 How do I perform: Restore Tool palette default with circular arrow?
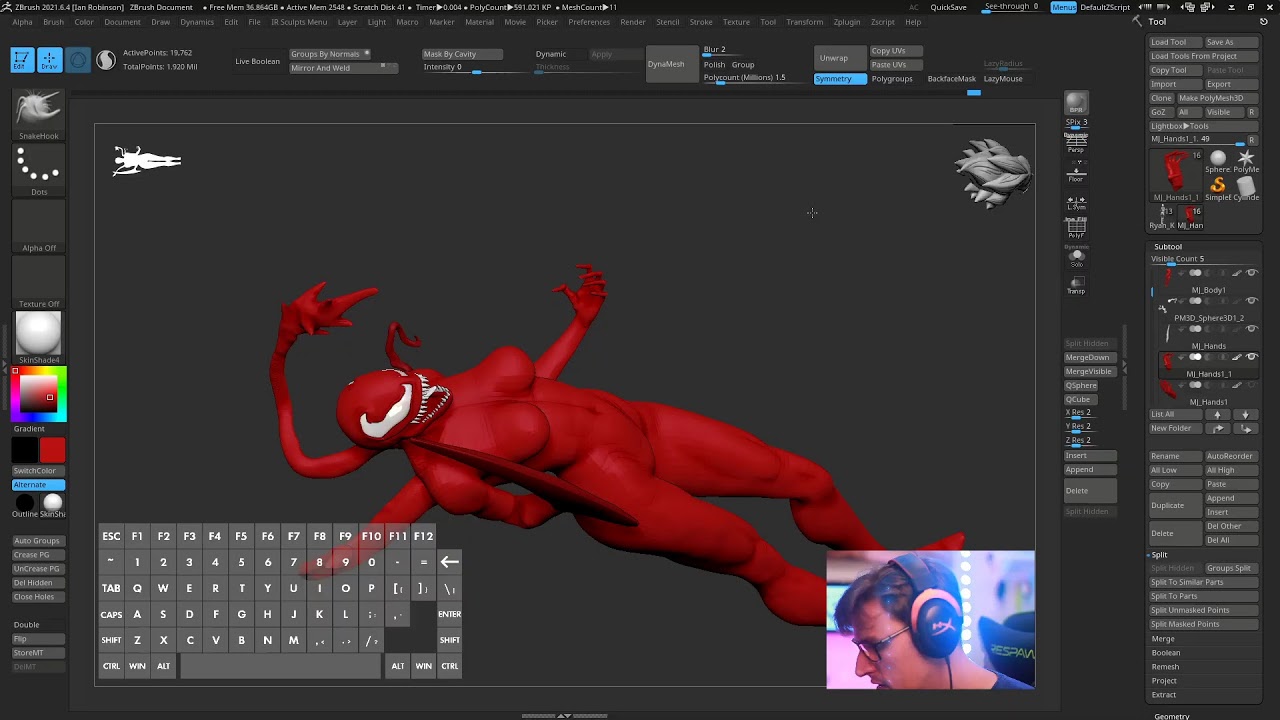[x=1264, y=21]
